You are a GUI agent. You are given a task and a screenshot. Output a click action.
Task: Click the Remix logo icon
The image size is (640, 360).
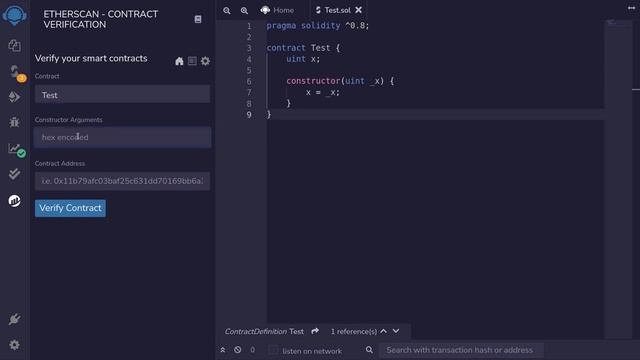click(15, 16)
